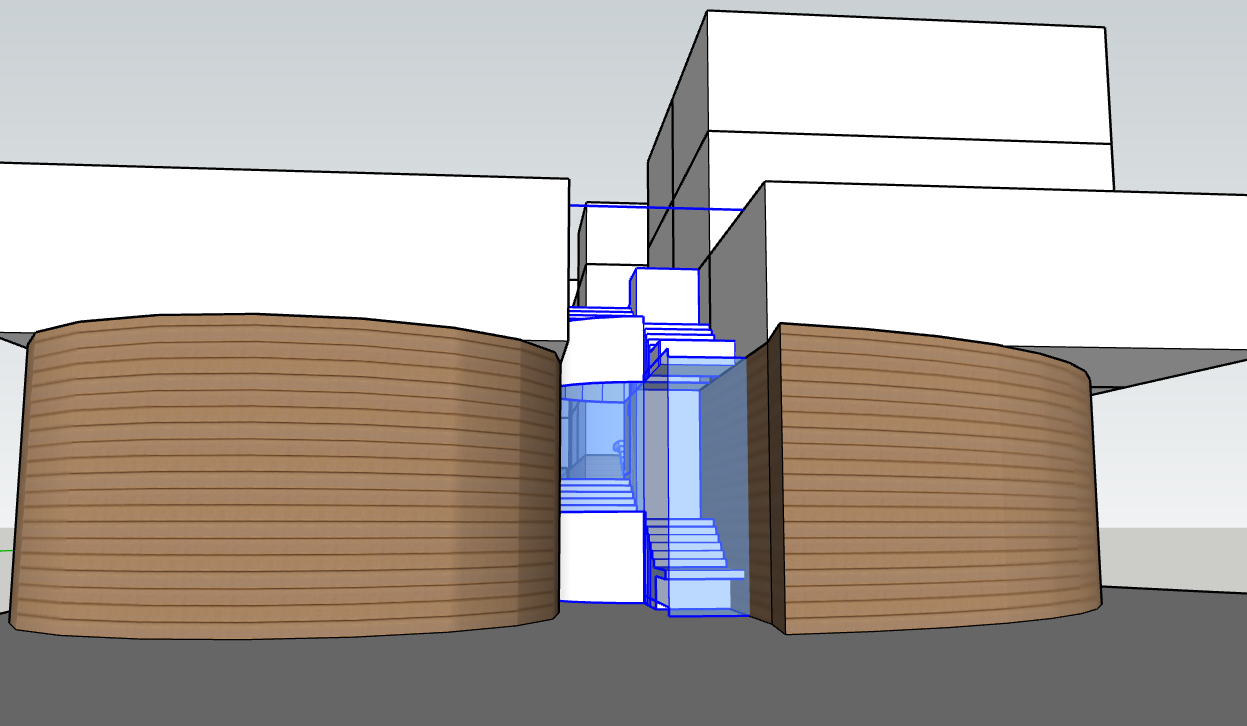The width and height of the screenshot is (1247, 726).
Task: Click the small round object inside the blue entrance
Action: [x=618, y=447]
